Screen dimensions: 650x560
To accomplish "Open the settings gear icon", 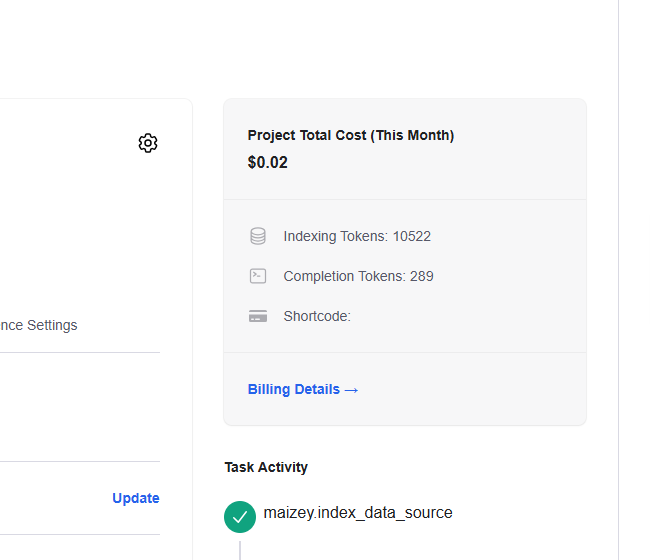I will pos(148,143).
